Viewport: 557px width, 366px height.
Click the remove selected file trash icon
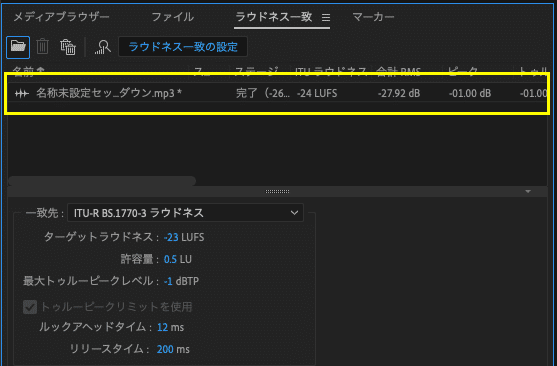click(x=42, y=47)
